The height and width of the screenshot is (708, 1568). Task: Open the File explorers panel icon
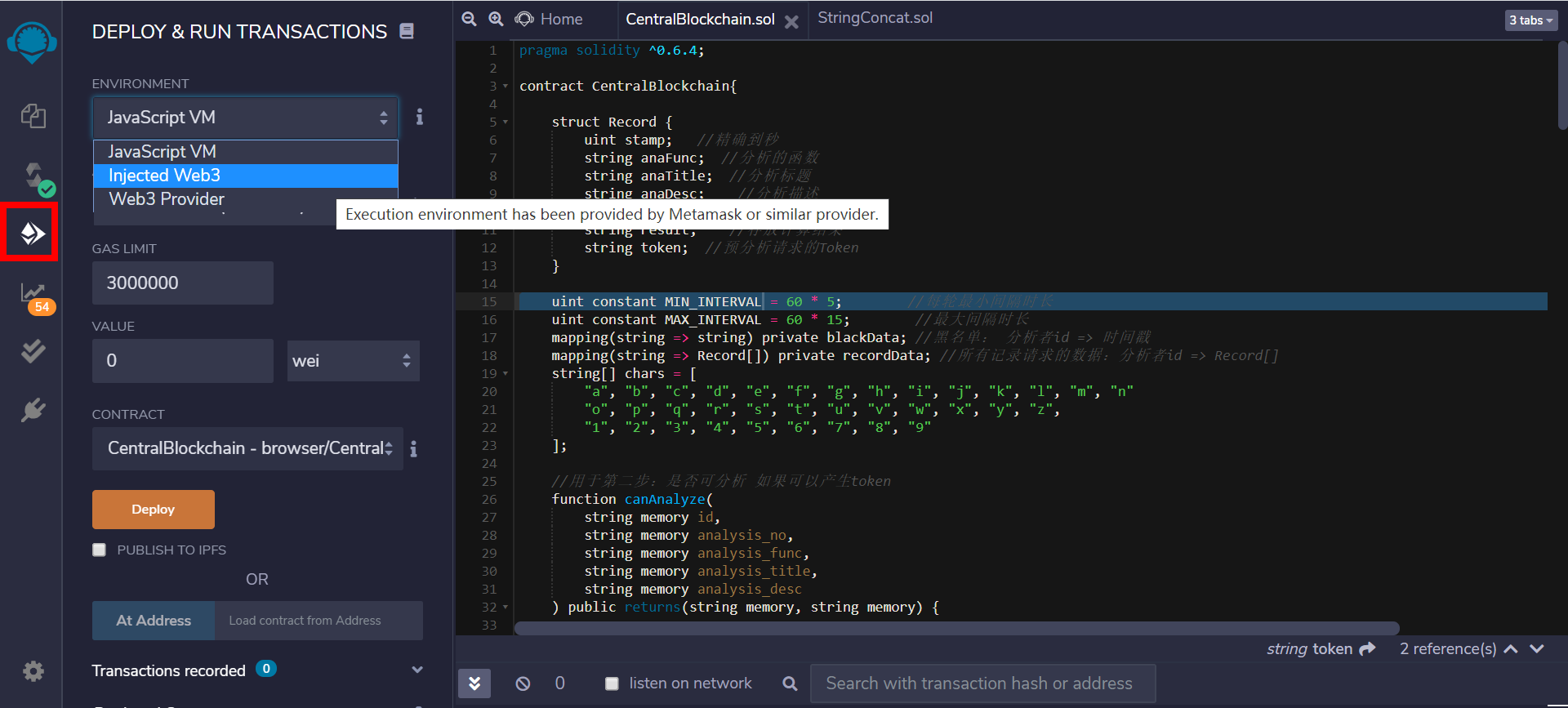[33, 115]
